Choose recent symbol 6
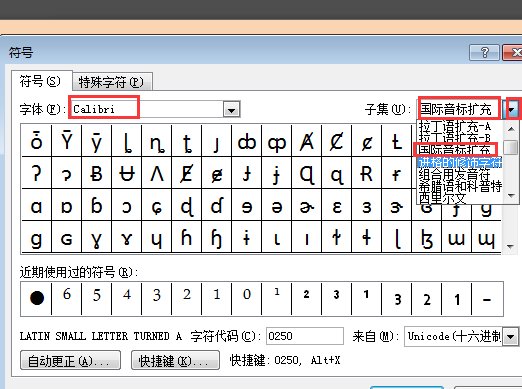522x389 pixels. [x=67, y=298]
